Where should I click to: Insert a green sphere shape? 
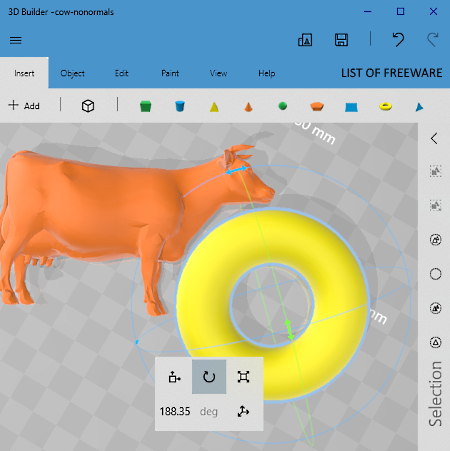[283, 106]
